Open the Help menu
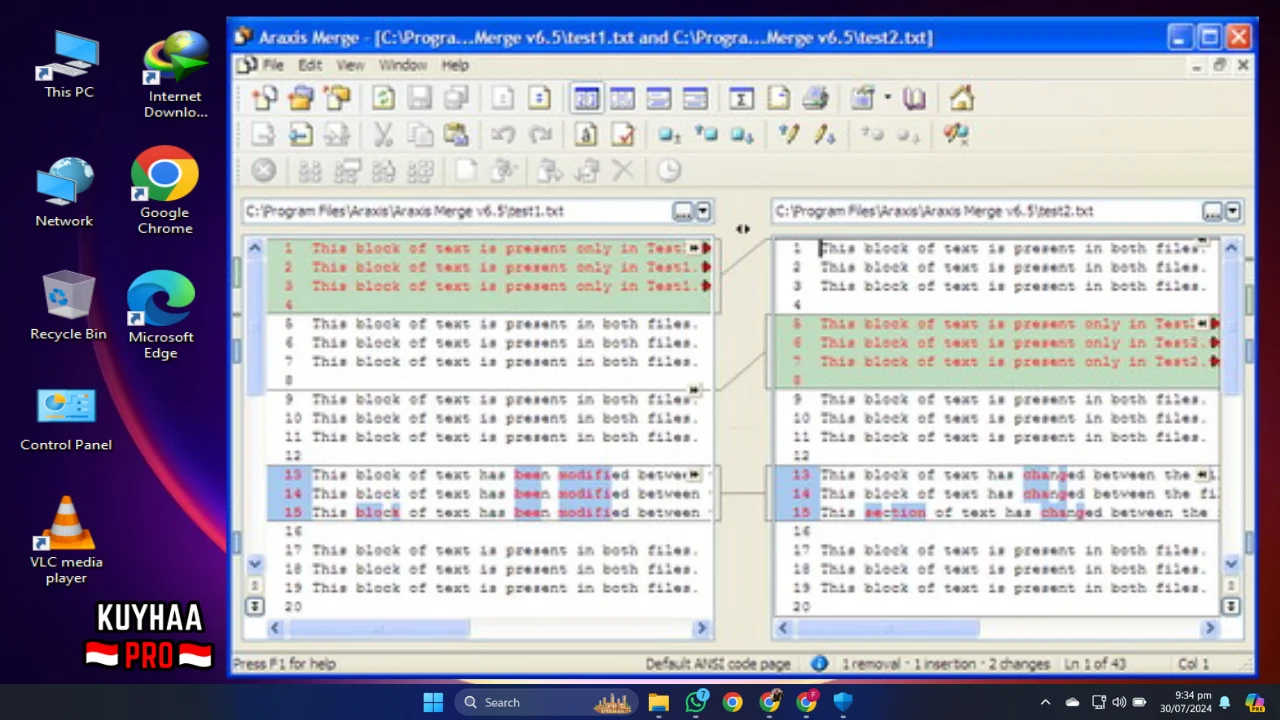The image size is (1280, 720). pyautogui.click(x=455, y=65)
